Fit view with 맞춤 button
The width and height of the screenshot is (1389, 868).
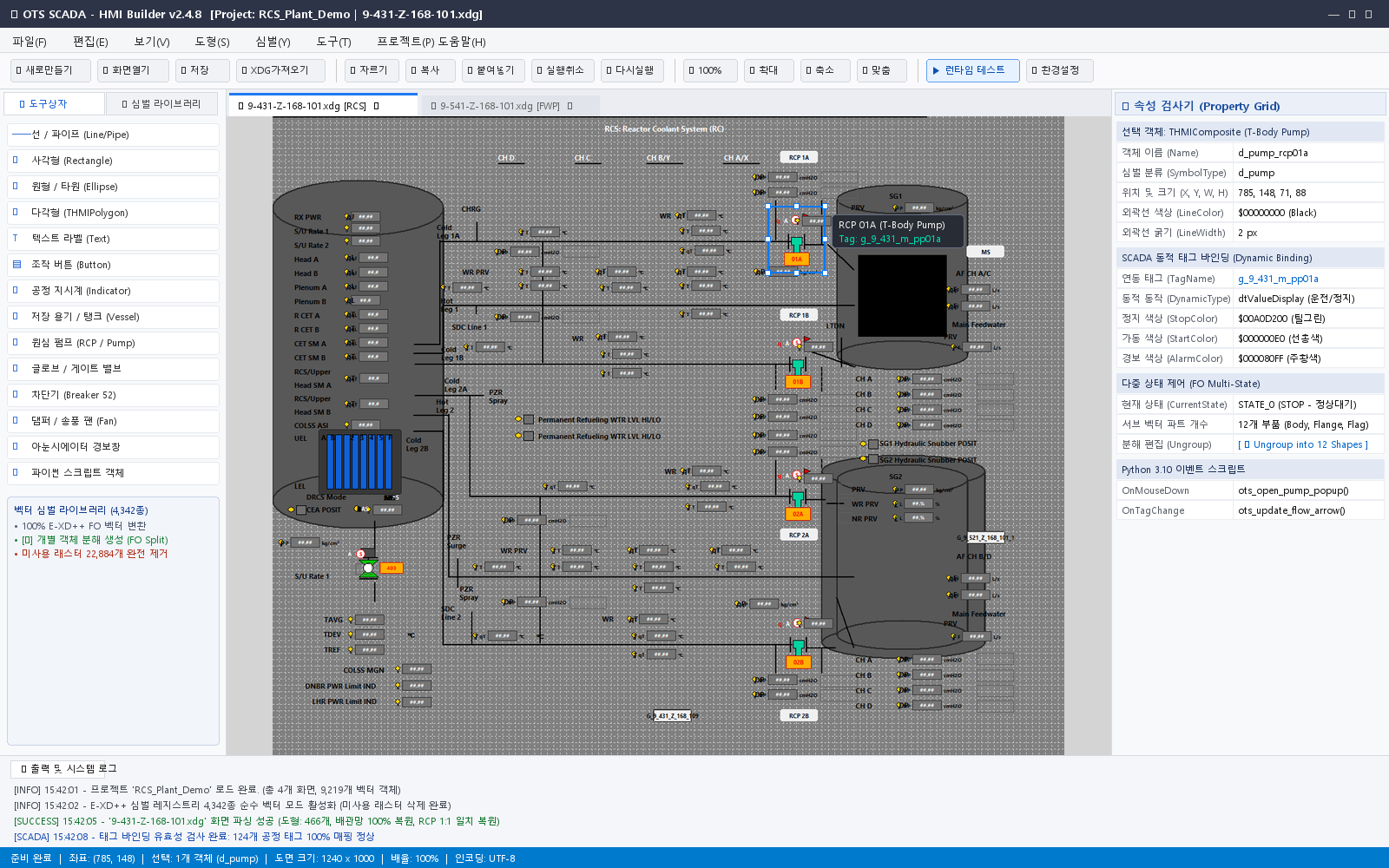[882, 70]
